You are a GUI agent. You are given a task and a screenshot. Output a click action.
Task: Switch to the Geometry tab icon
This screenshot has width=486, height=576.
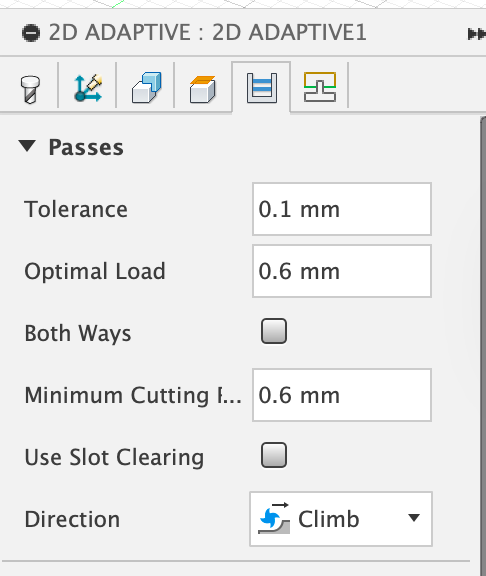click(x=88, y=88)
